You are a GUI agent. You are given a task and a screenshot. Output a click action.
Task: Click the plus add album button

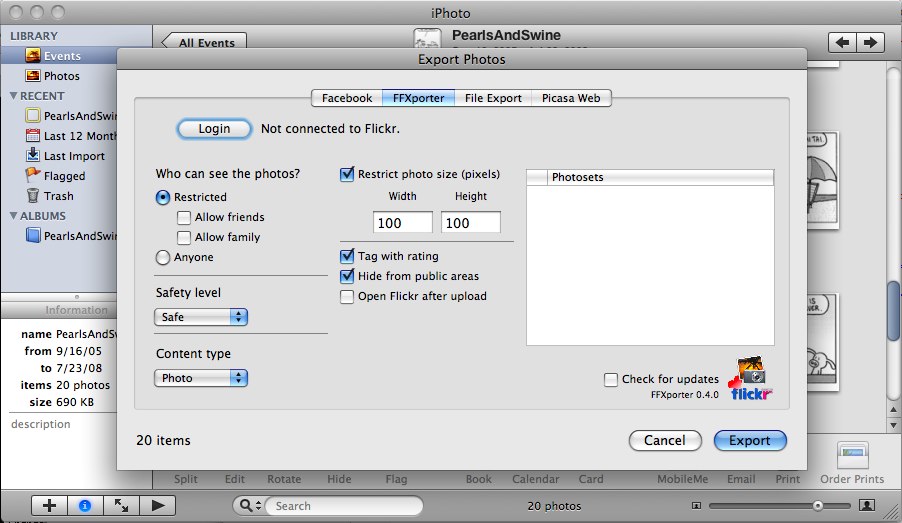tap(49, 506)
